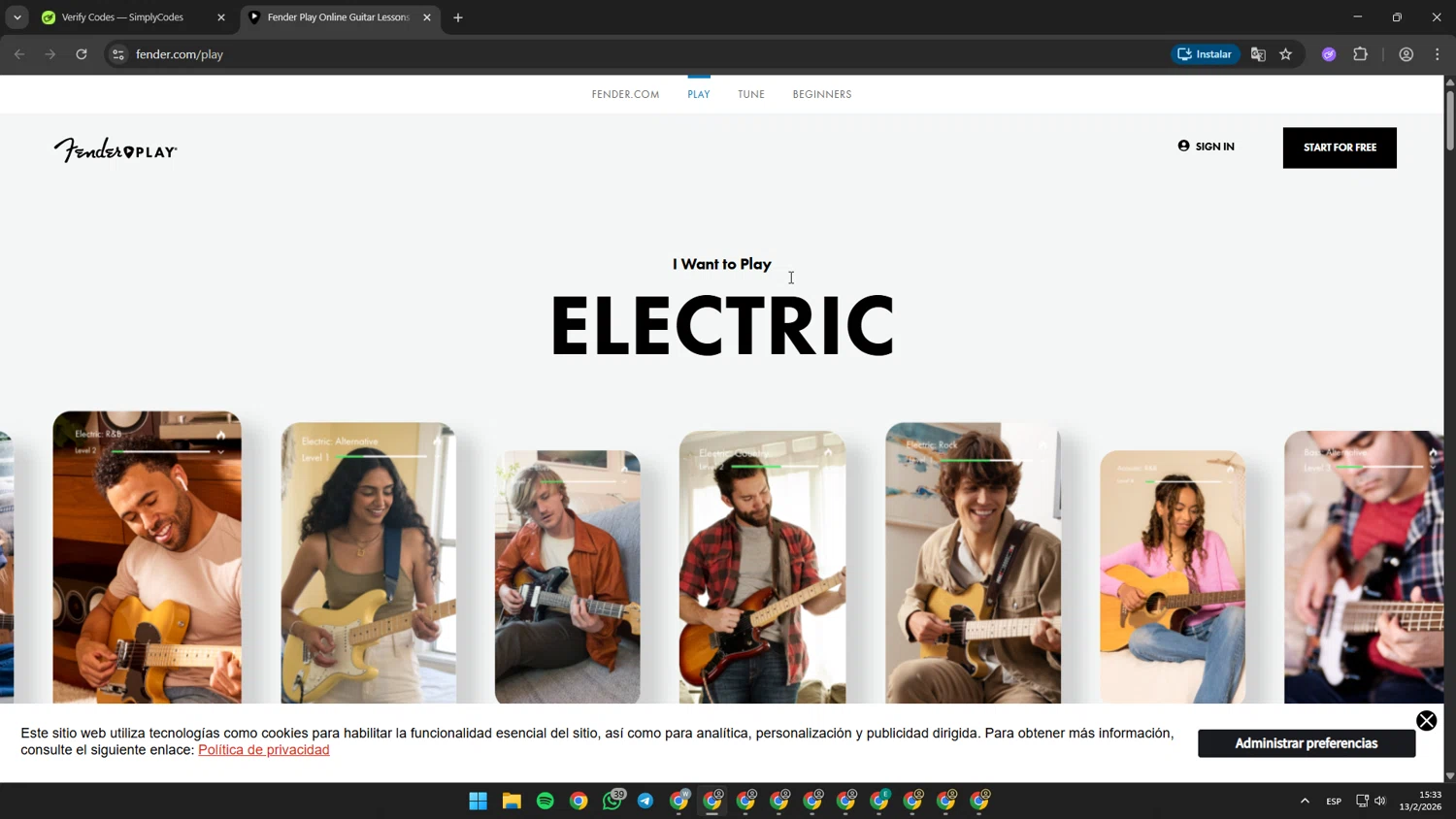Open Spotify from taskbar

point(546,801)
